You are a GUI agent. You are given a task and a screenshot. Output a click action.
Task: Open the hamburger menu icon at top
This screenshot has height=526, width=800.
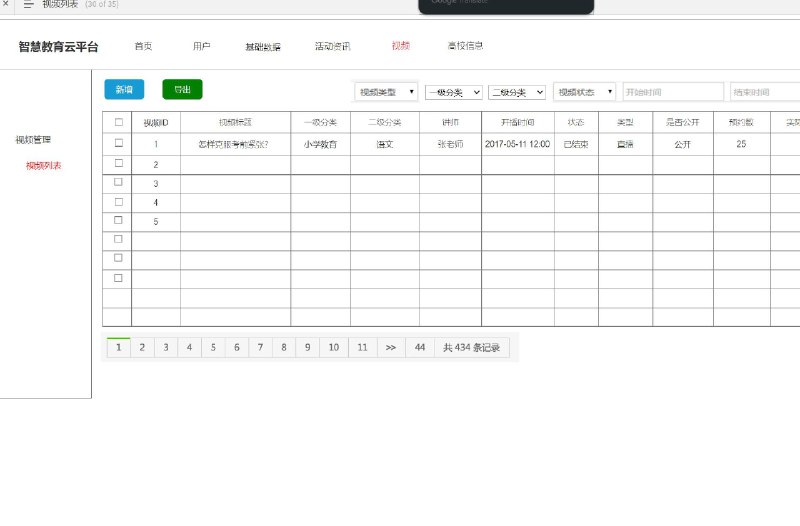point(28,4)
